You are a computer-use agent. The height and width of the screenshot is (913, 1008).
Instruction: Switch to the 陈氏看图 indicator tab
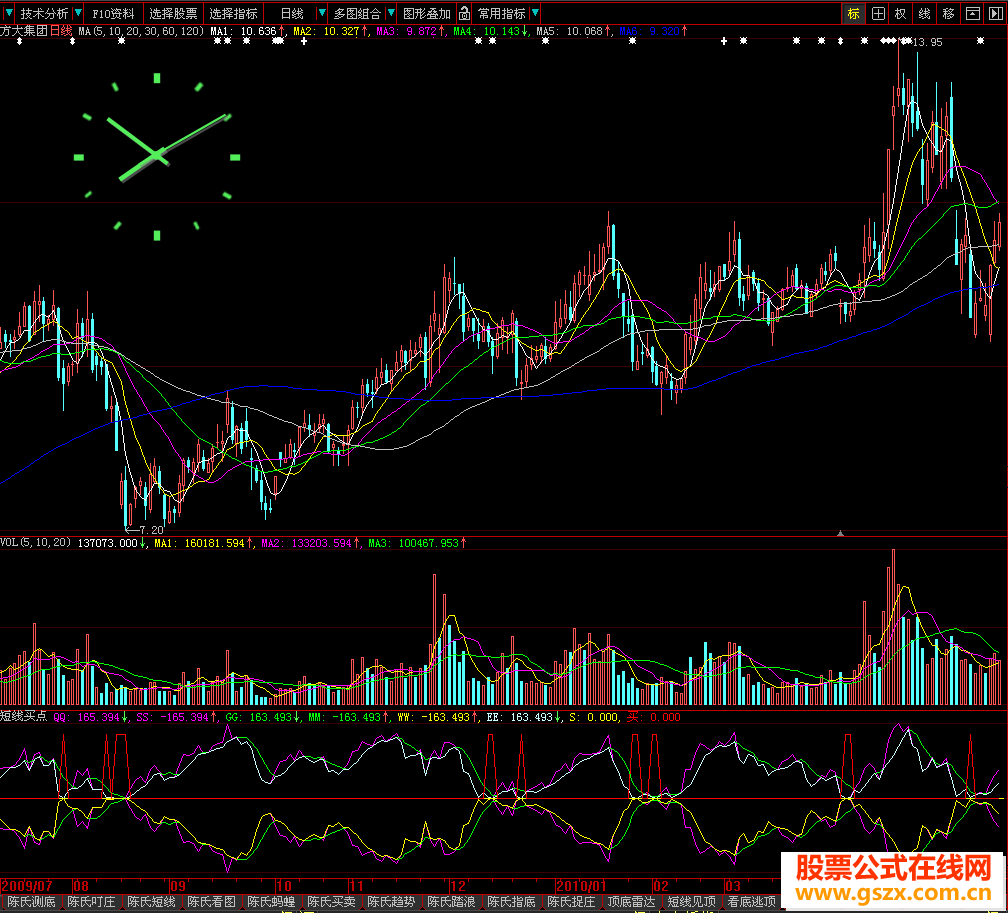pos(212,902)
